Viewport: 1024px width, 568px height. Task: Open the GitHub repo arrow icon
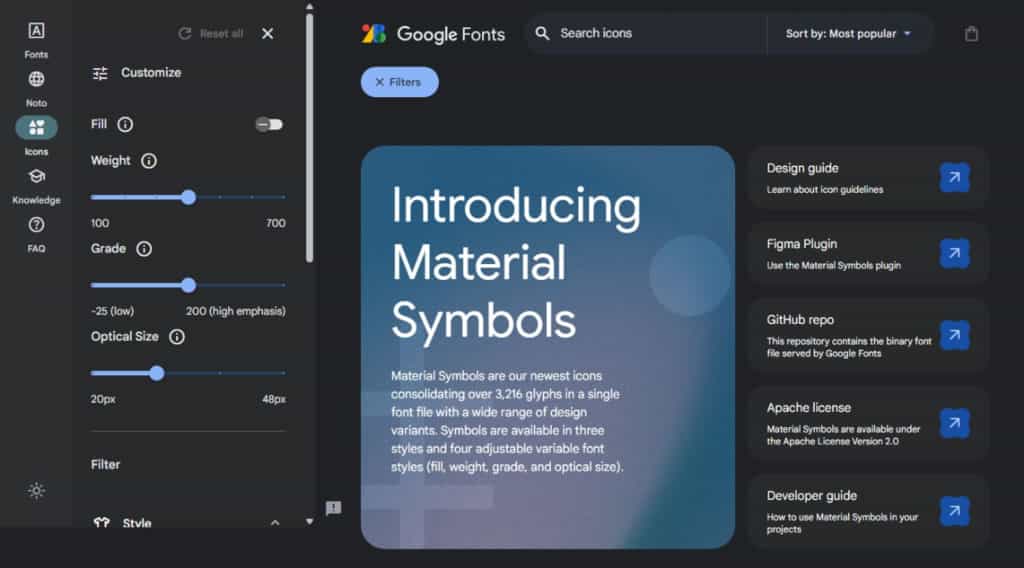[x=954, y=334]
